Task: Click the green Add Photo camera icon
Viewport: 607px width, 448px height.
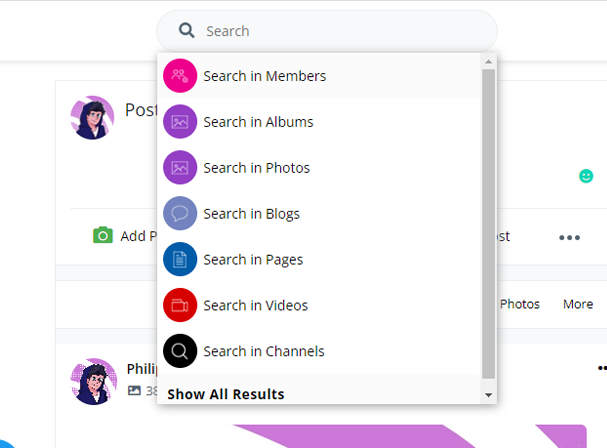Action: pos(102,236)
